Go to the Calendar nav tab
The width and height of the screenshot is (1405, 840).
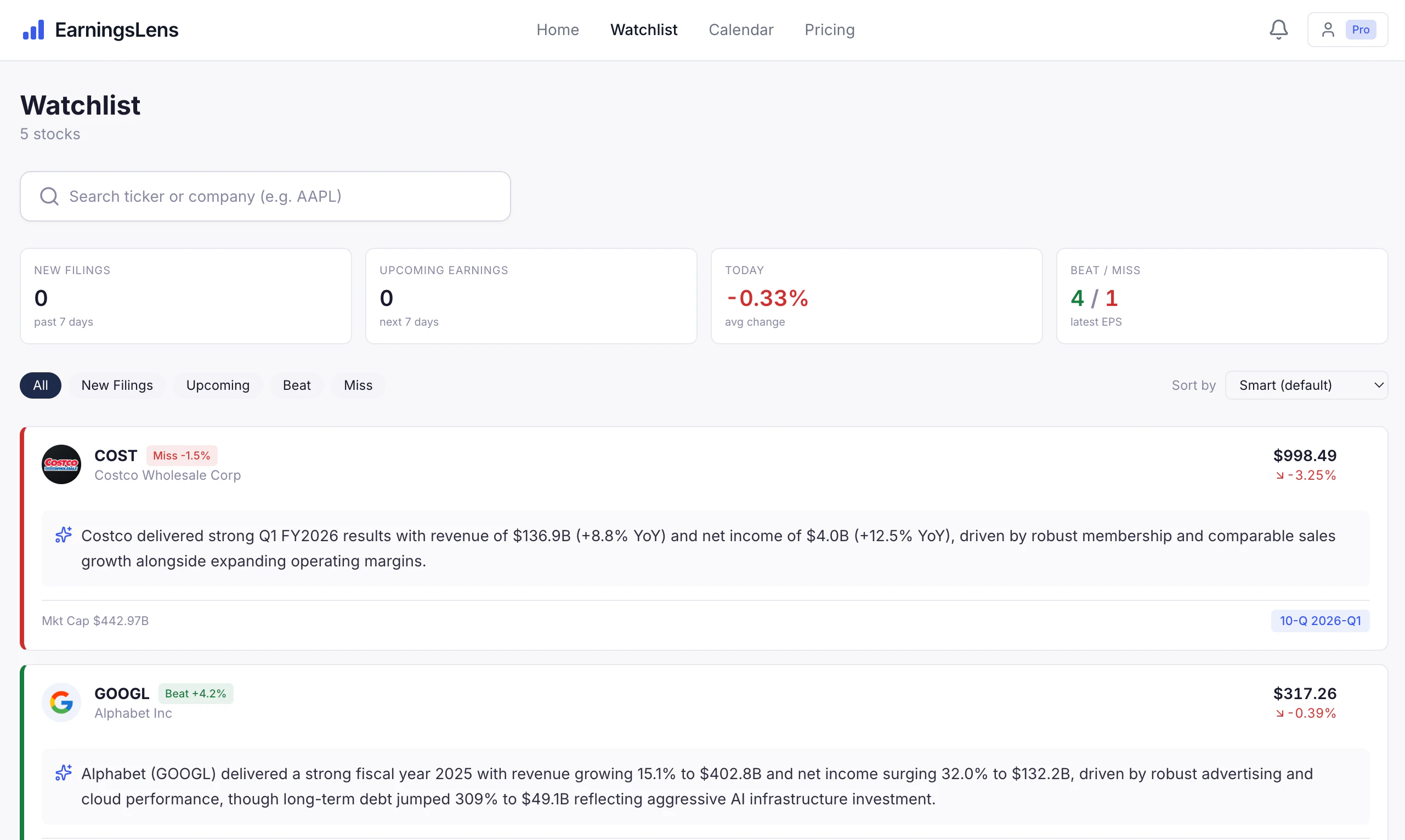tap(740, 30)
